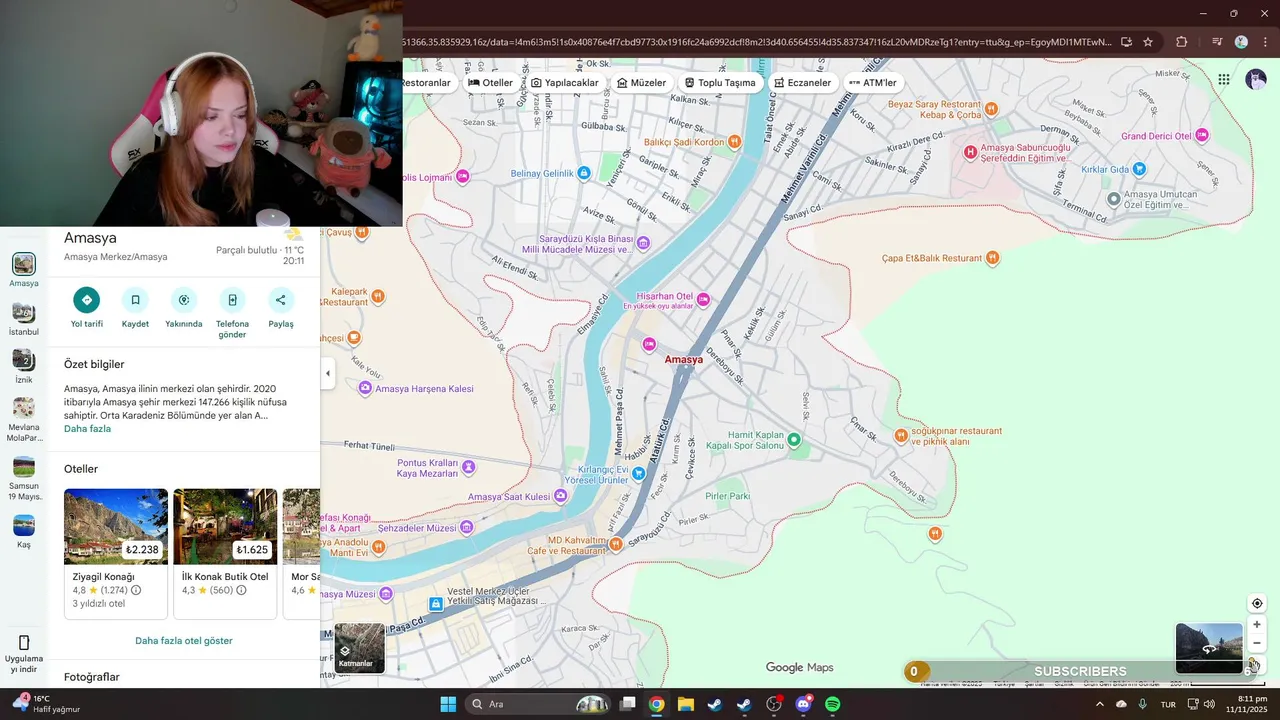The image size is (1280, 720).
Task: Share Amasya with the Paylaş icon
Action: (x=281, y=300)
